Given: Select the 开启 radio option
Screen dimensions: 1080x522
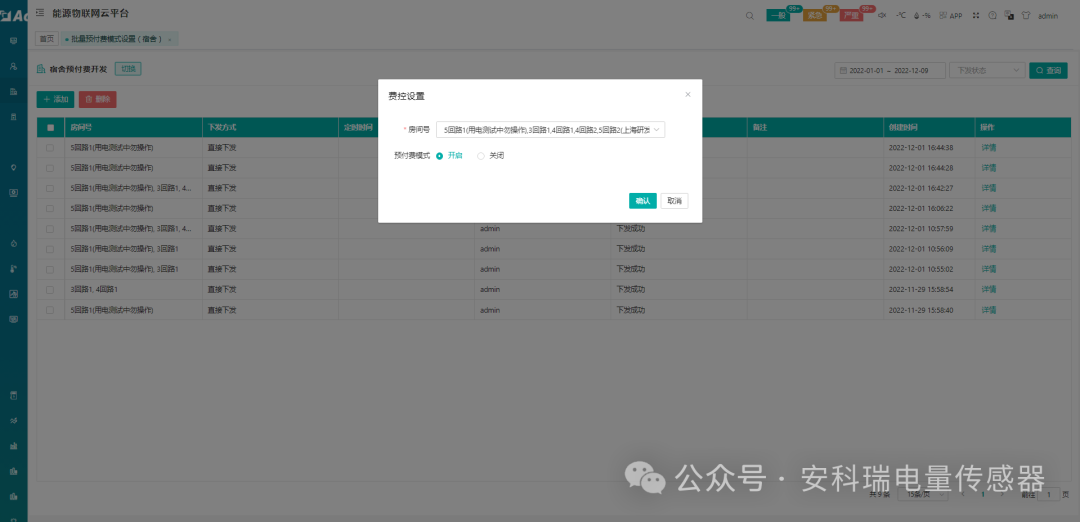Looking at the screenshot, I should pos(450,156).
